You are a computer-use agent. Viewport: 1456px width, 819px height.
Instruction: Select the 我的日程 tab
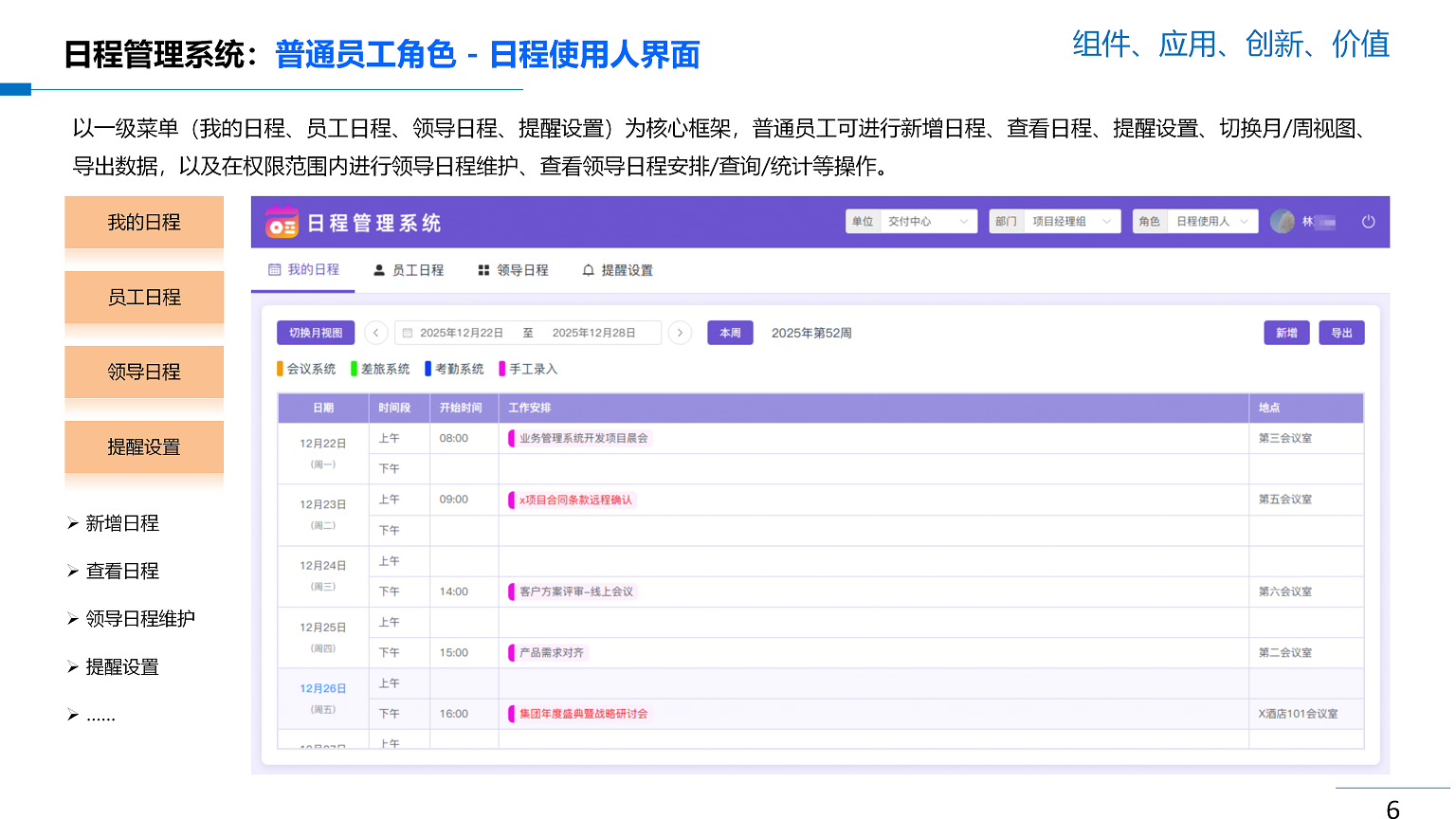tap(303, 270)
